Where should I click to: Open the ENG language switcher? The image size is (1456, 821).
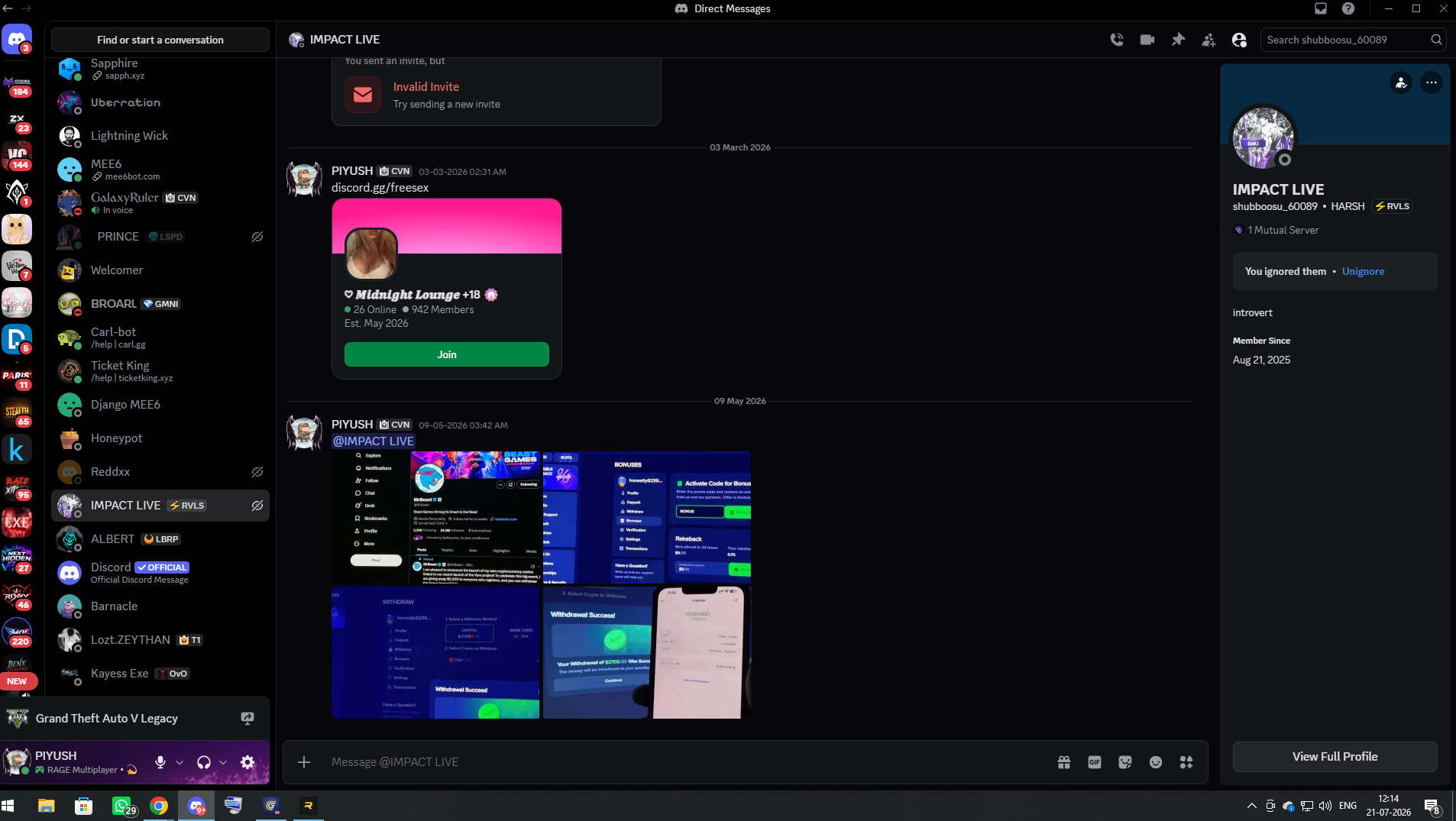(1348, 806)
